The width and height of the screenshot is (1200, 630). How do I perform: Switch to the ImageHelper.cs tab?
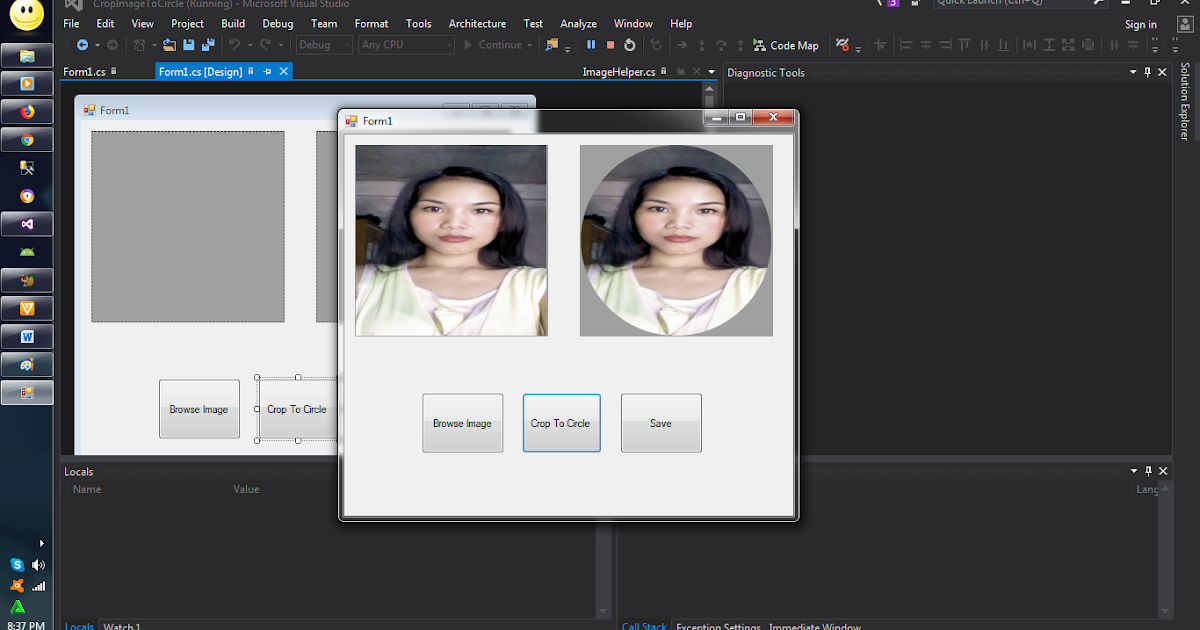click(x=619, y=72)
